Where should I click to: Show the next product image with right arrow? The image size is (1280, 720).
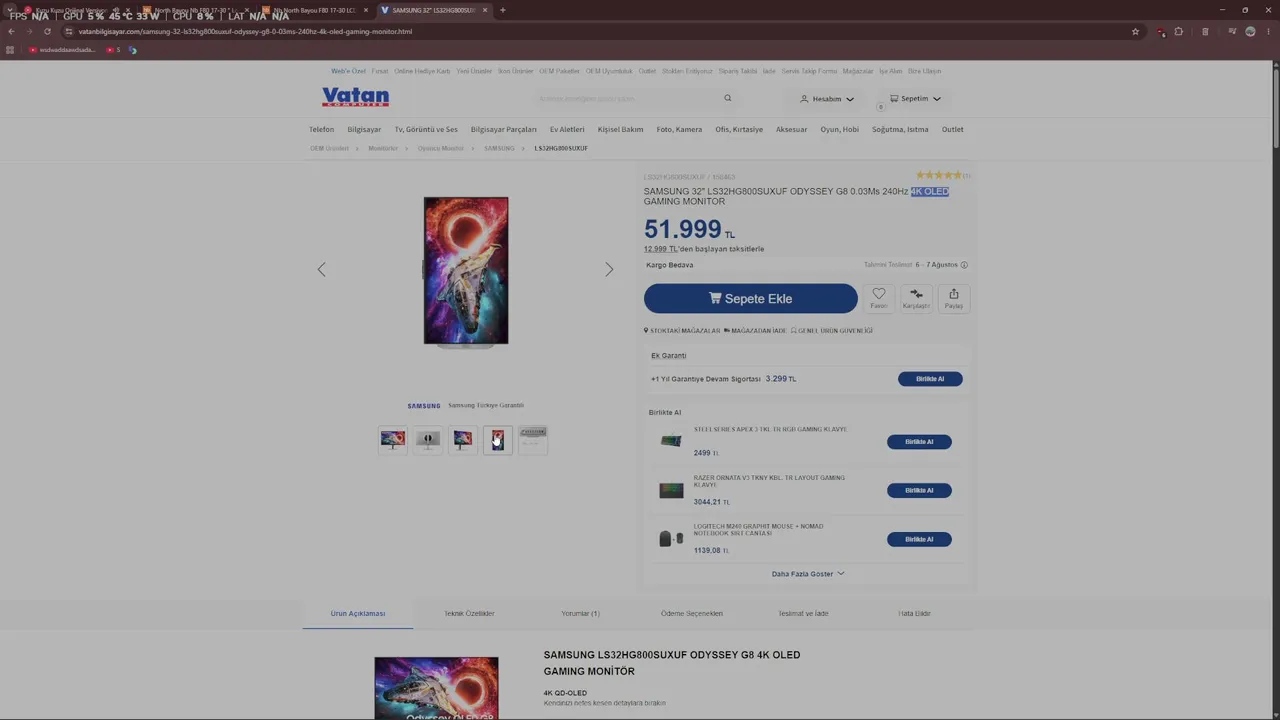609,269
